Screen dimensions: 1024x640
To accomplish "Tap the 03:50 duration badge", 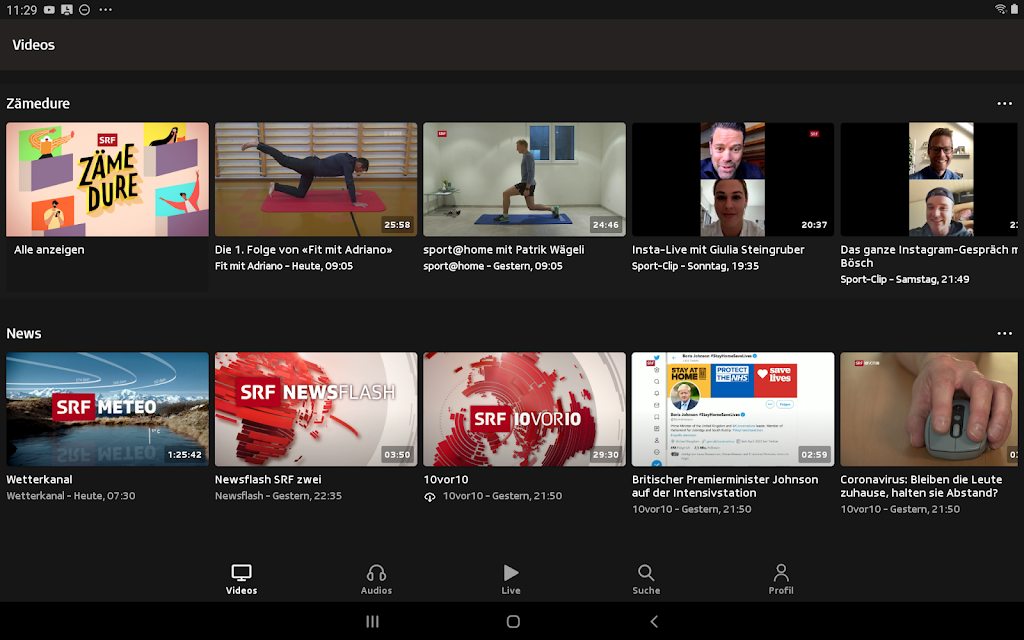I will 397,455.
